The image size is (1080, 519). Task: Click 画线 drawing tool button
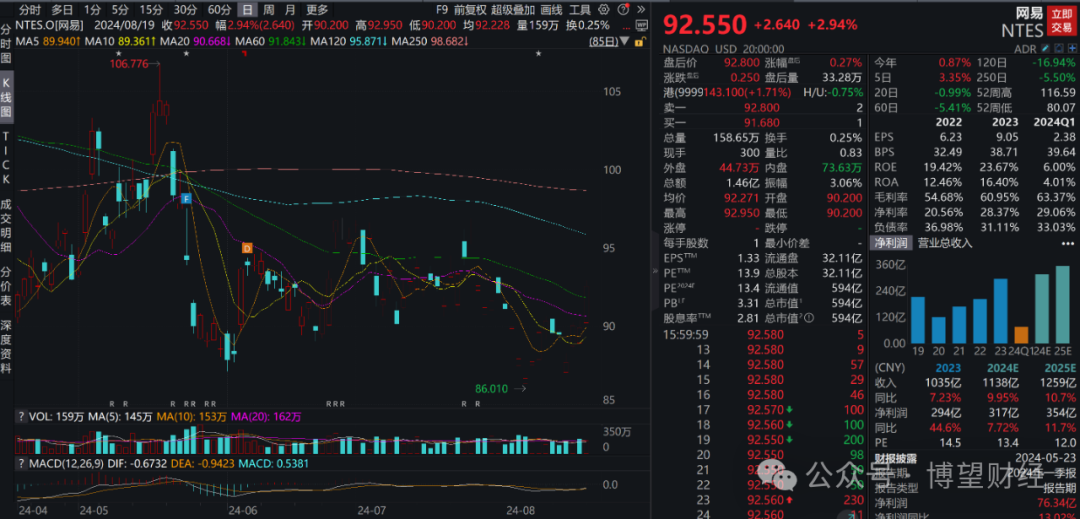[x=552, y=10]
